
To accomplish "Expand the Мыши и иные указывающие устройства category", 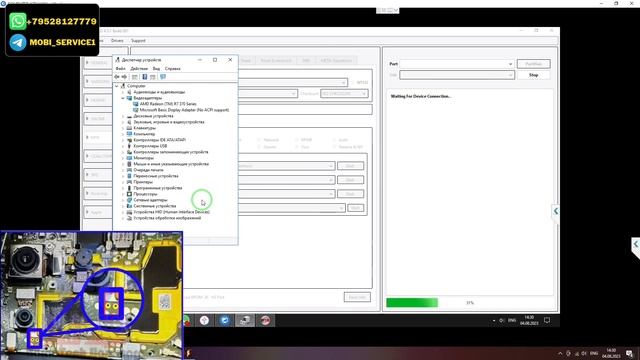I will [x=123, y=164].
